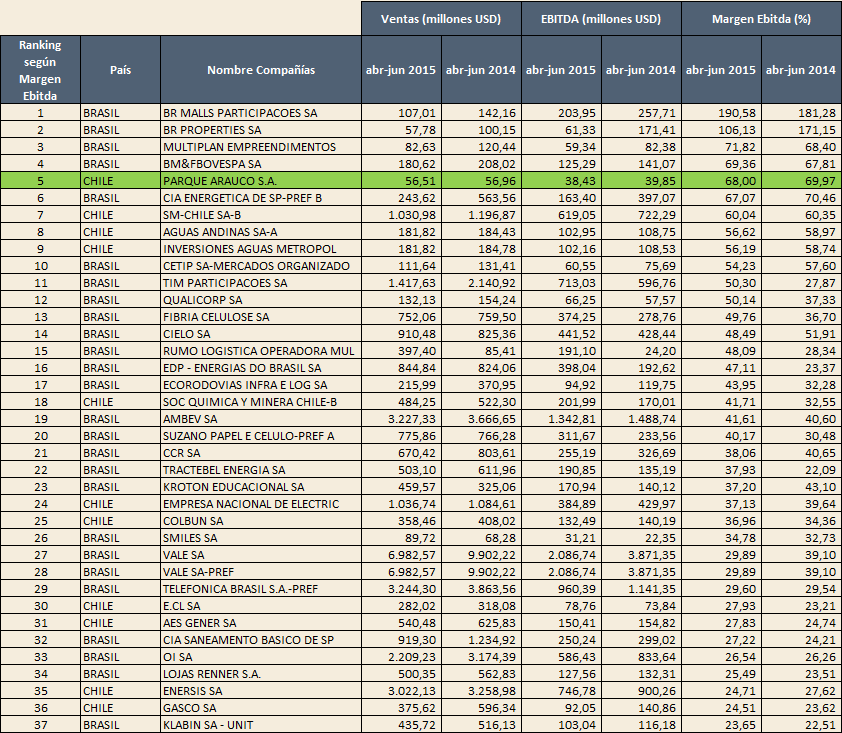Select the 'KROTON EDUCACIONAL SA' cell

point(261,487)
